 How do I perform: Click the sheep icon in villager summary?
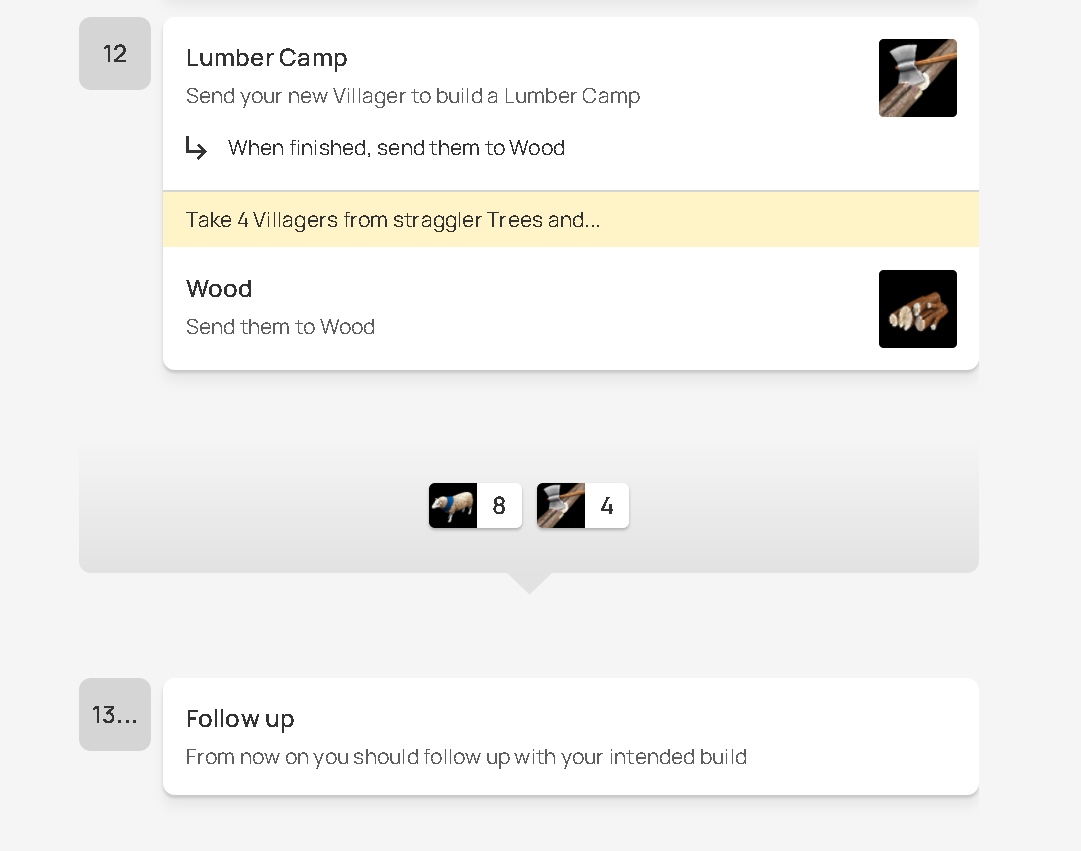pyautogui.click(x=453, y=506)
